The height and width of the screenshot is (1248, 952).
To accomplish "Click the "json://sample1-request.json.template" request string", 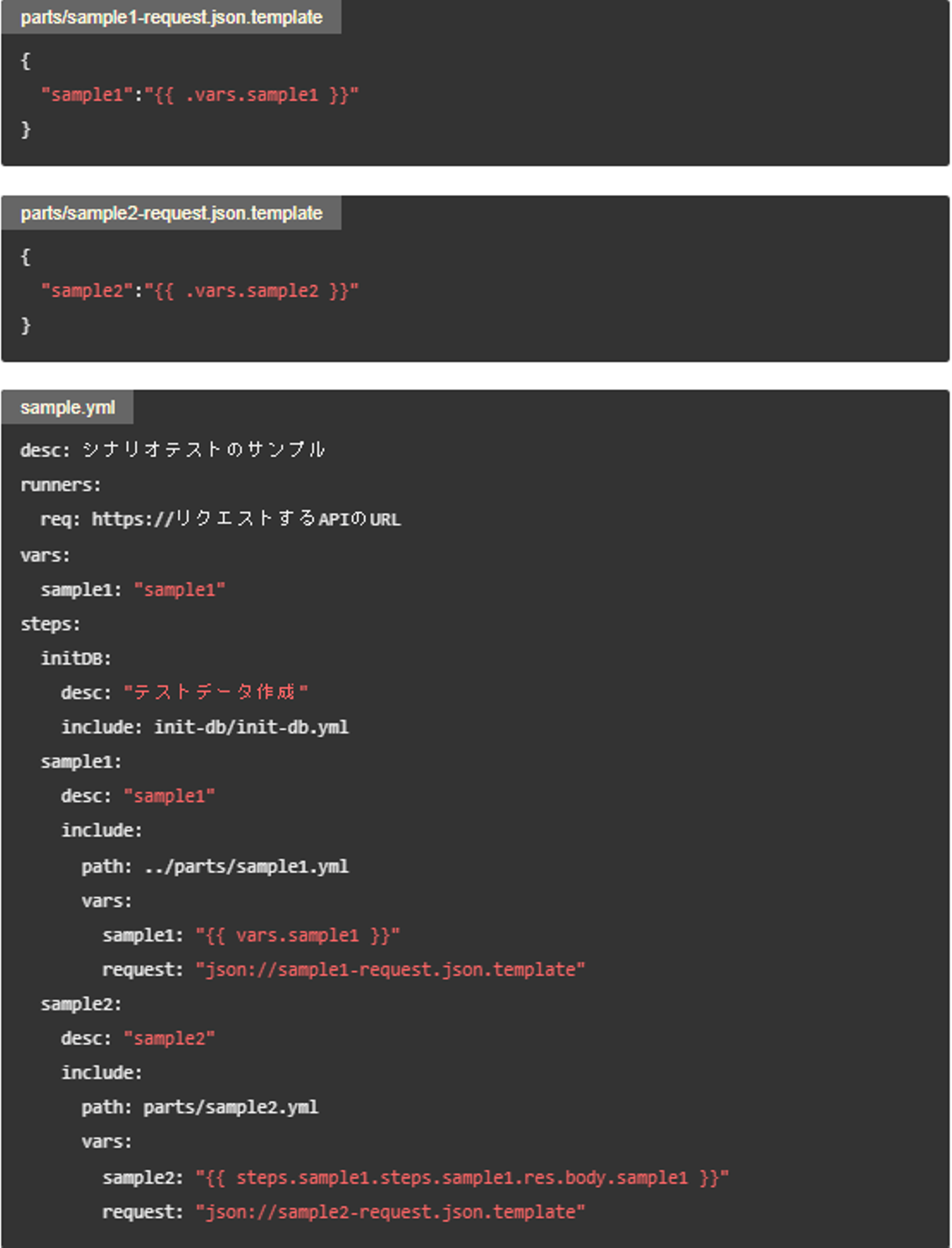I will [x=390, y=970].
